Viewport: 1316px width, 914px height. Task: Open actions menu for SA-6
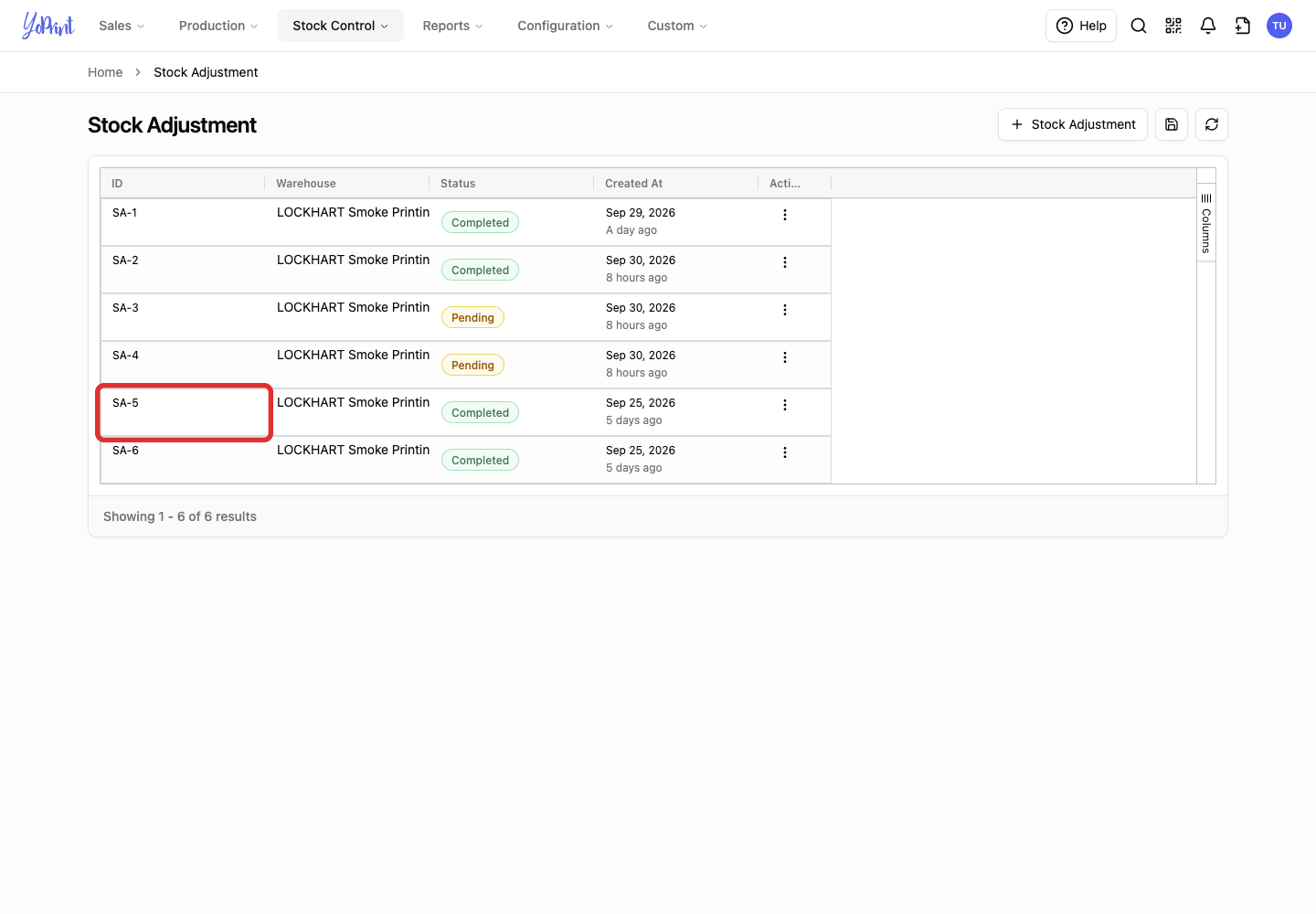(785, 452)
